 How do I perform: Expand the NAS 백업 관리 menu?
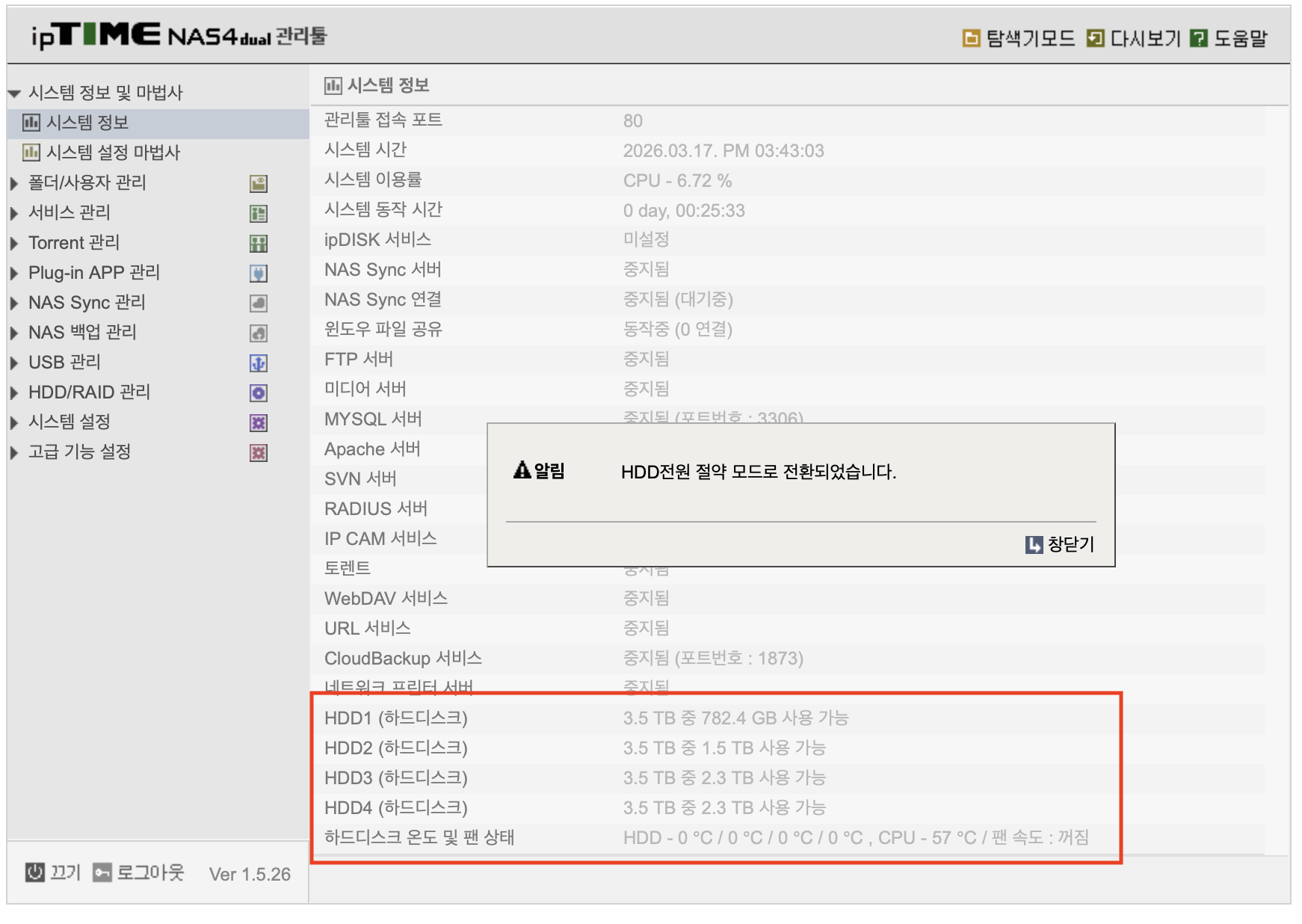pyautogui.click(x=14, y=333)
